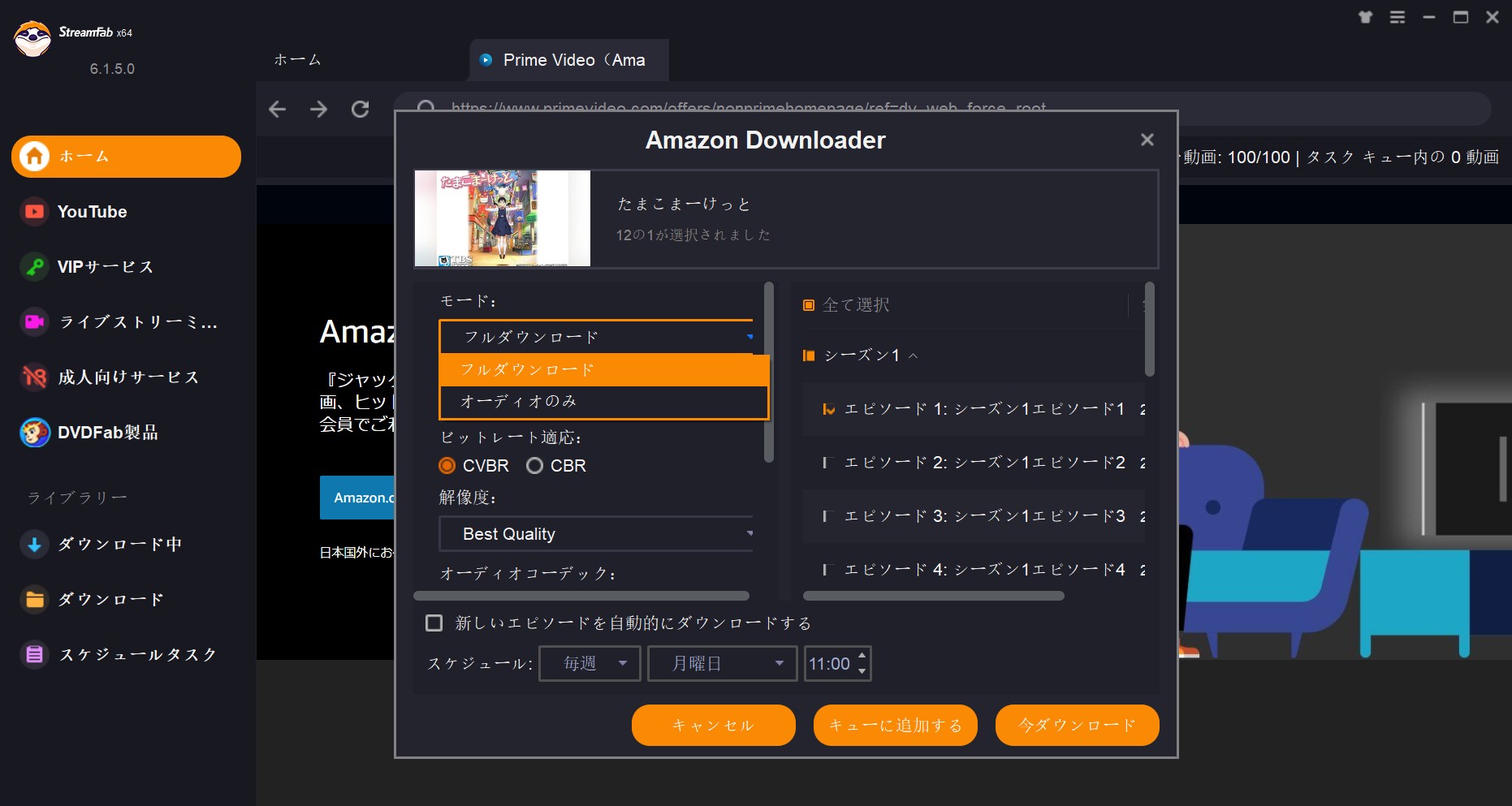Switch to the ホーム tab
The width and height of the screenshot is (1512, 806).
coord(297,60)
